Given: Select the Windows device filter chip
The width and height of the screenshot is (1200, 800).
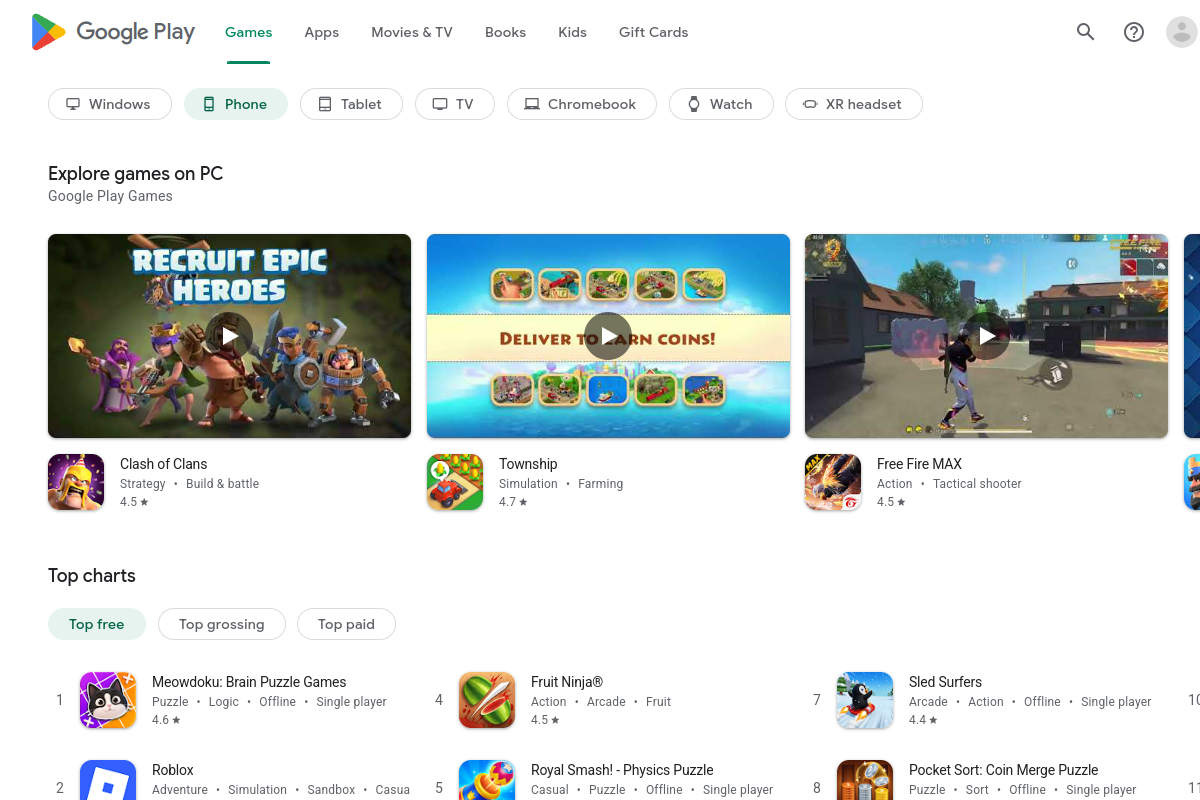Looking at the screenshot, I should tap(108, 104).
